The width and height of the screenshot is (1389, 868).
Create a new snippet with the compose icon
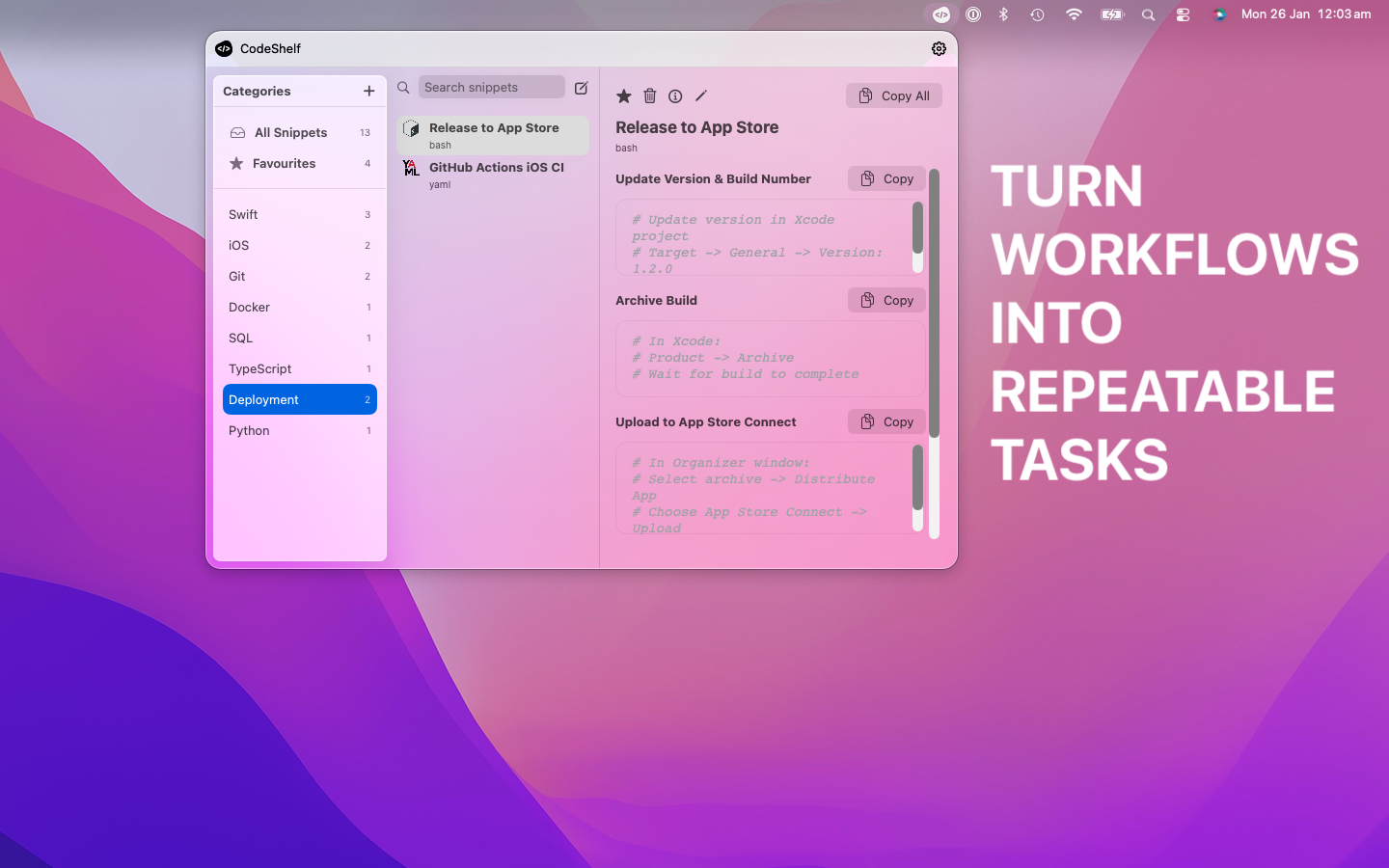tap(581, 87)
